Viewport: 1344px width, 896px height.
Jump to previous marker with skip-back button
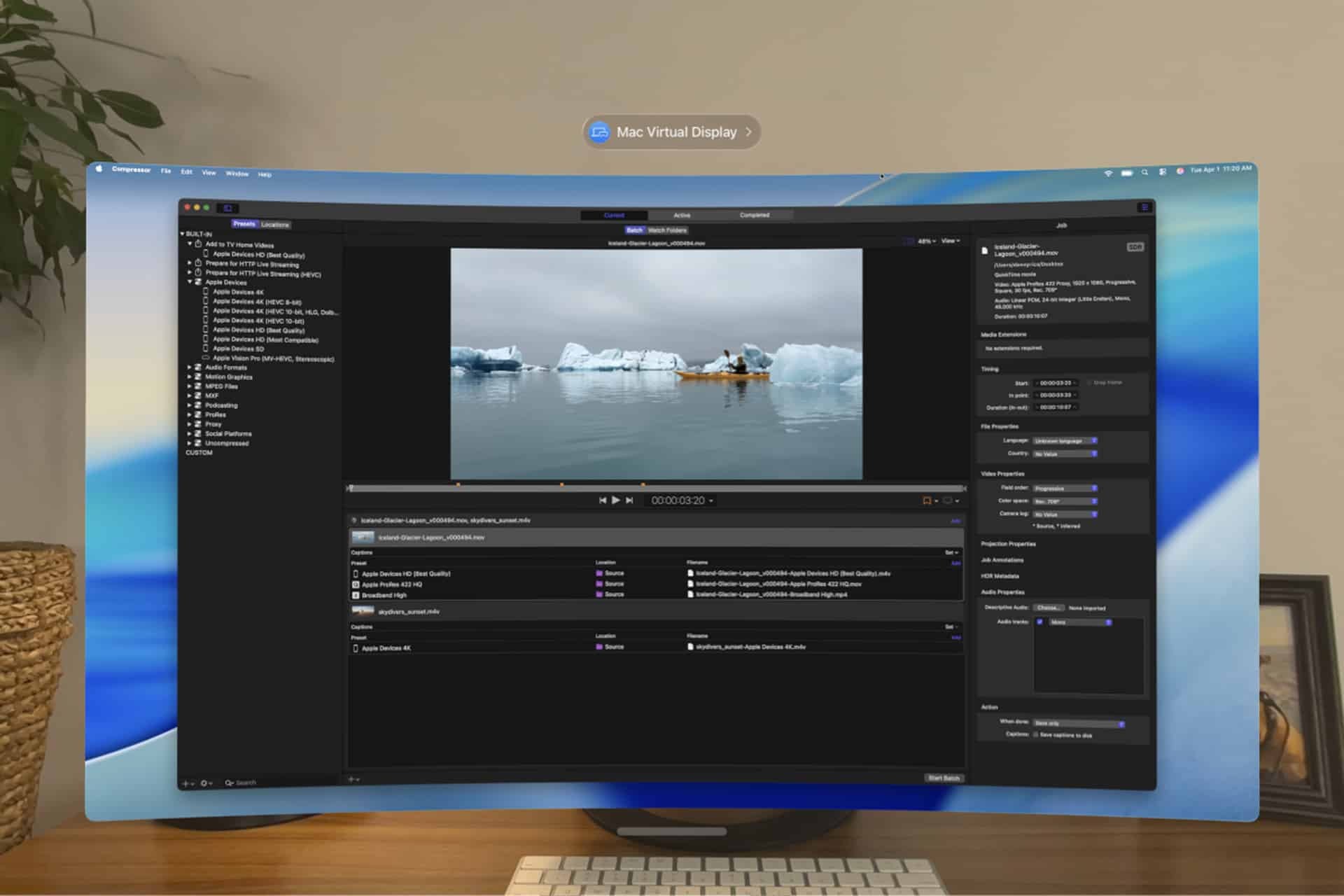pyautogui.click(x=603, y=500)
